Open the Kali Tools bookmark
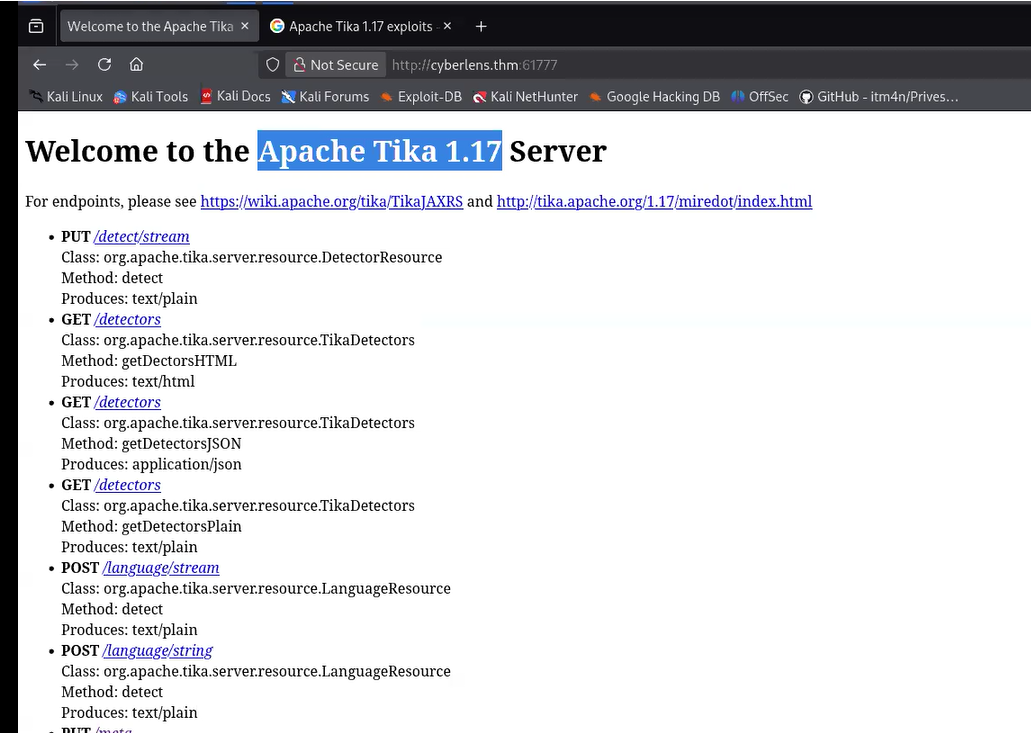This screenshot has height=733, width=1031. (x=151, y=97)
